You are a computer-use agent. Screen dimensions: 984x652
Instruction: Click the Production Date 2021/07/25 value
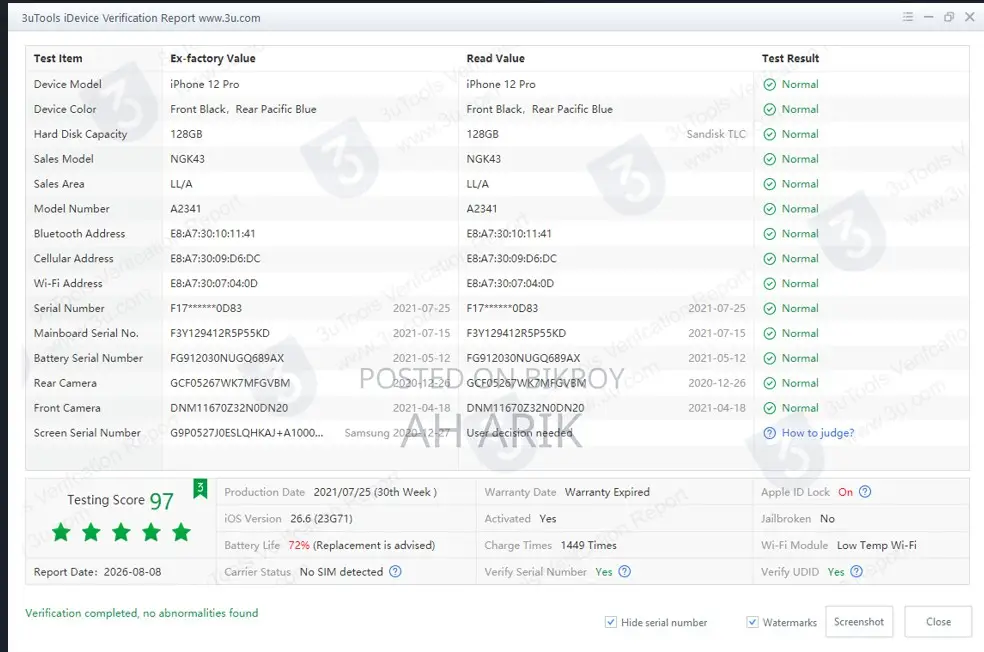pyautogui.click(x=375, y=492)
